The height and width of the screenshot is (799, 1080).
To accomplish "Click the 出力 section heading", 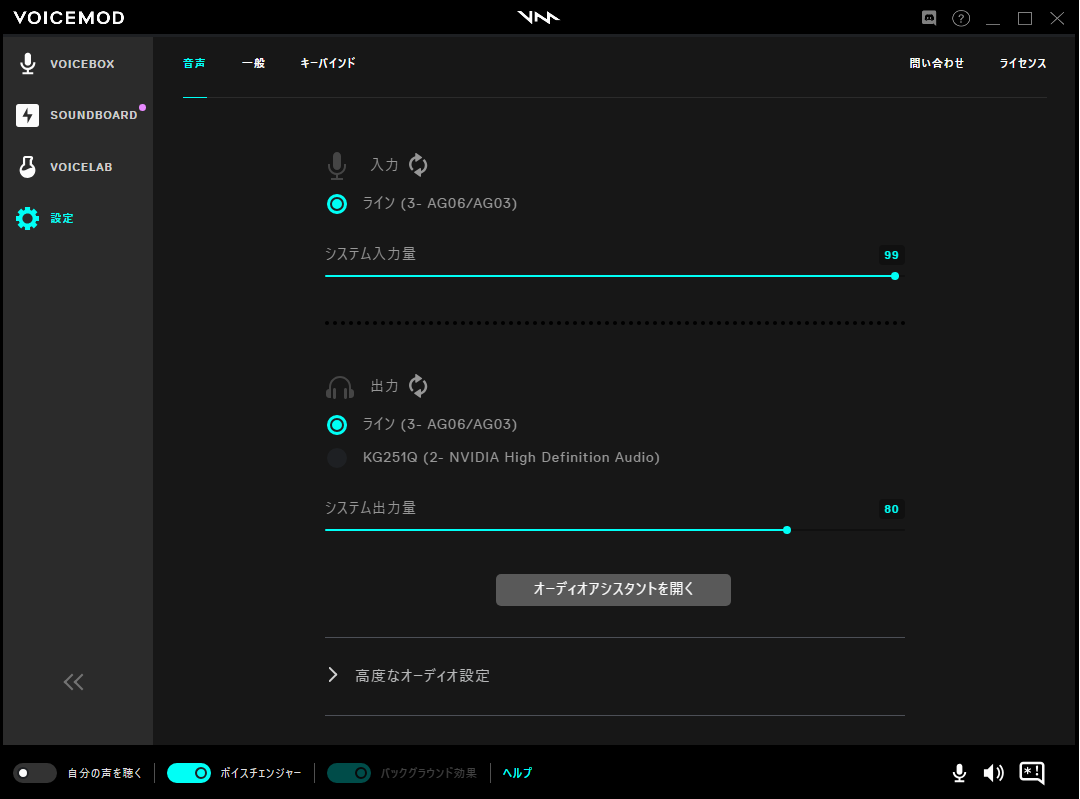I will pyautogui.click(x=384, y=386).
